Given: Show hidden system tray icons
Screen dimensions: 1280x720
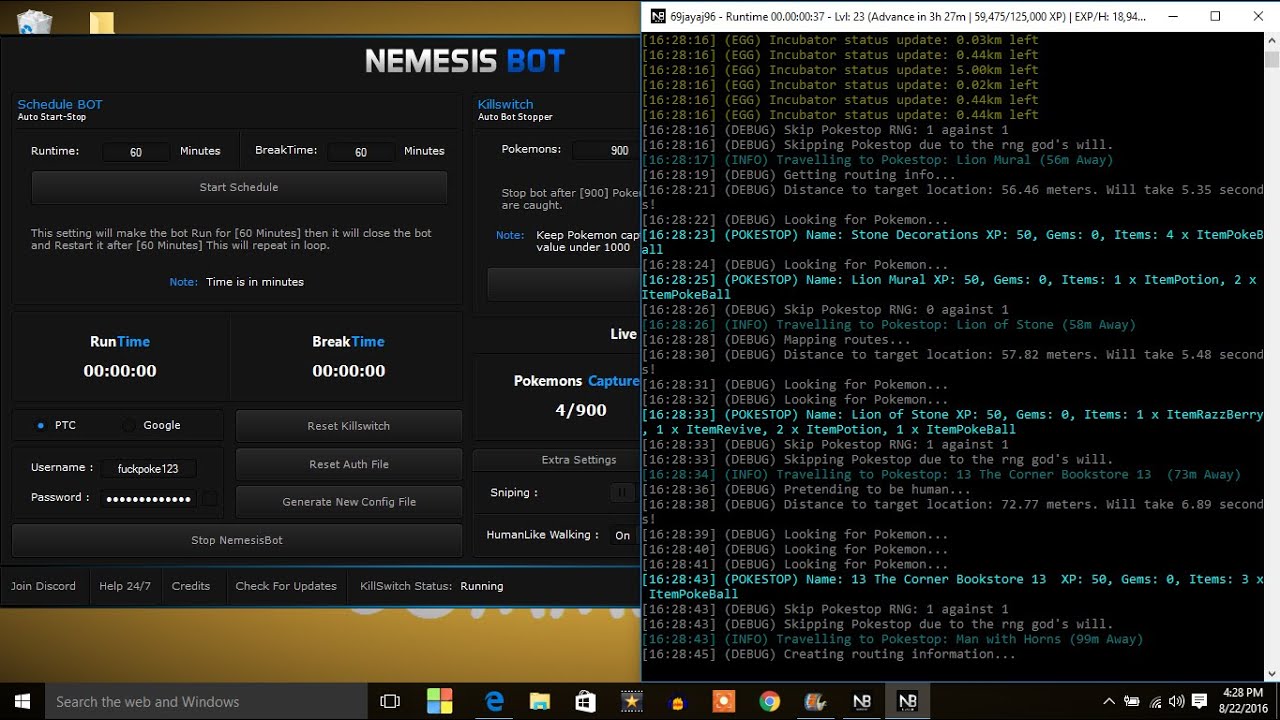Looking at the screenshot, I should pos(1108,702).
